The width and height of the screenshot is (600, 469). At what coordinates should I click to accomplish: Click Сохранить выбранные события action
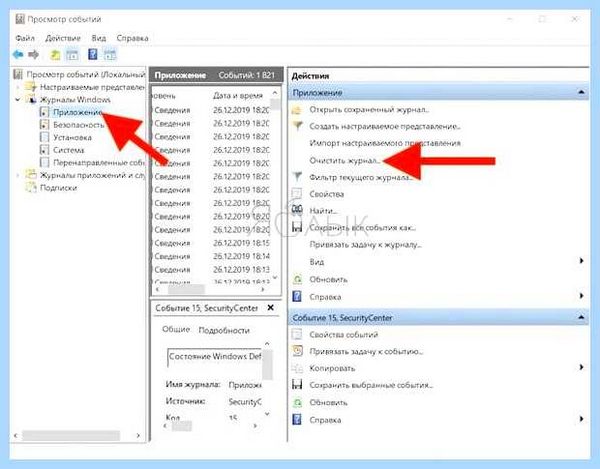(371, 385)
